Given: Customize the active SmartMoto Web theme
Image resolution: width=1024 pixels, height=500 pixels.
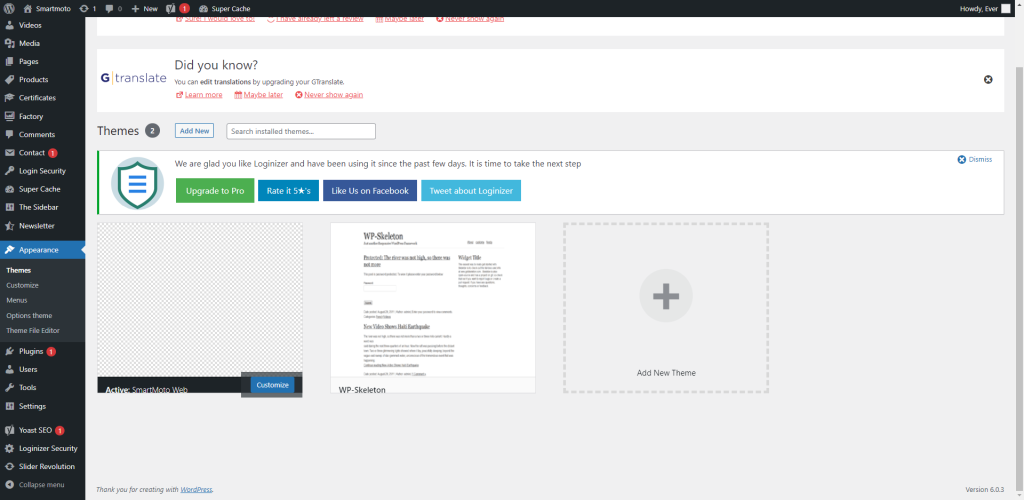Looking at the screenshot, I should click(x=272, y=385).
